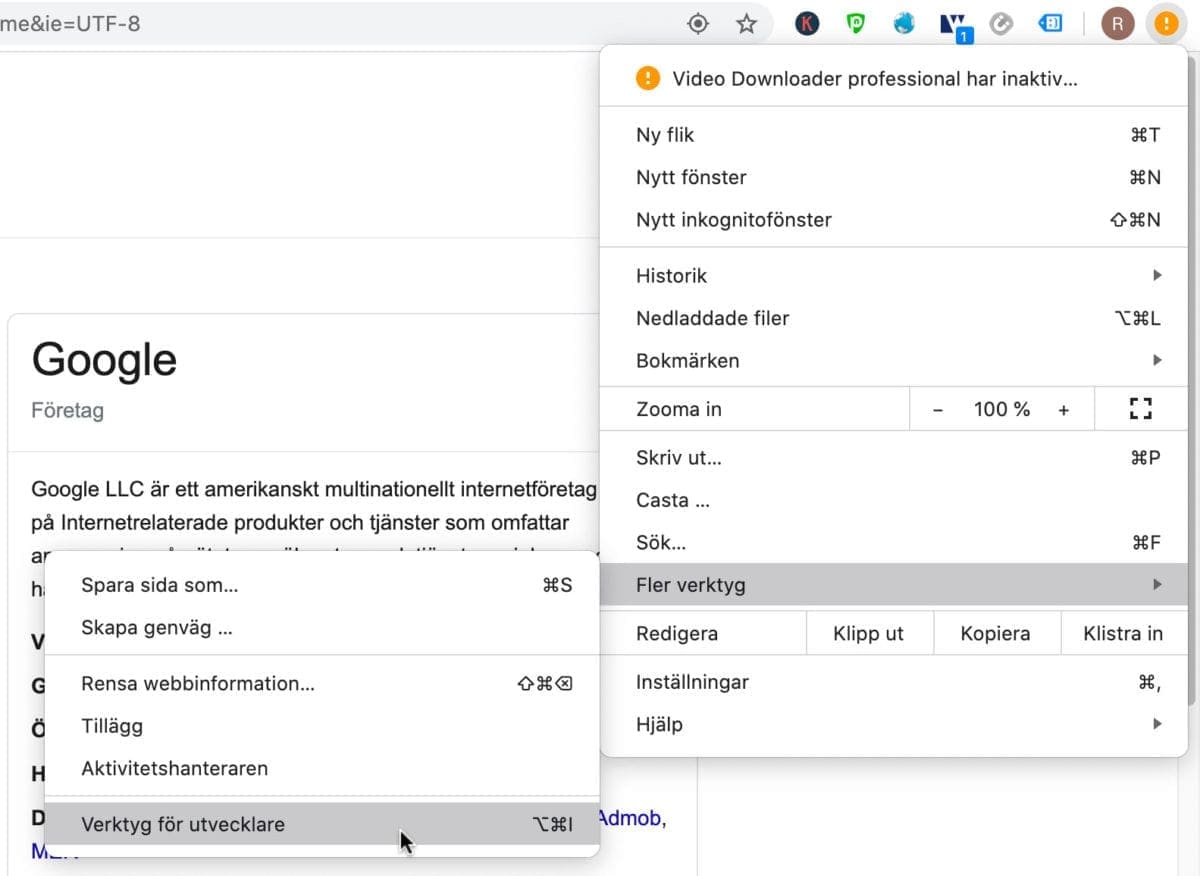The image size is (1200, 876).
Task: Click the Admob link
Action: coord(629,819)
